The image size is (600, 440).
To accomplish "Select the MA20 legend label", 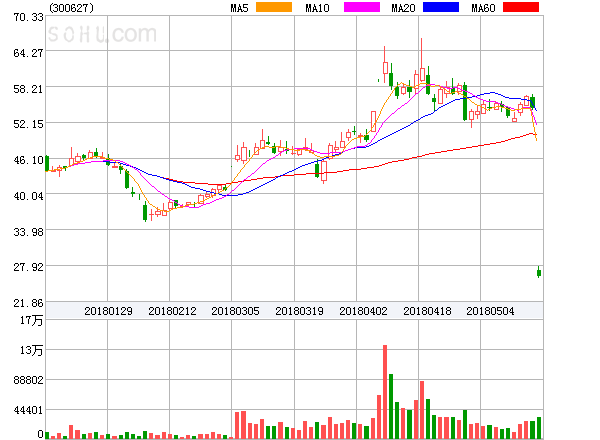I will point(403,8).
